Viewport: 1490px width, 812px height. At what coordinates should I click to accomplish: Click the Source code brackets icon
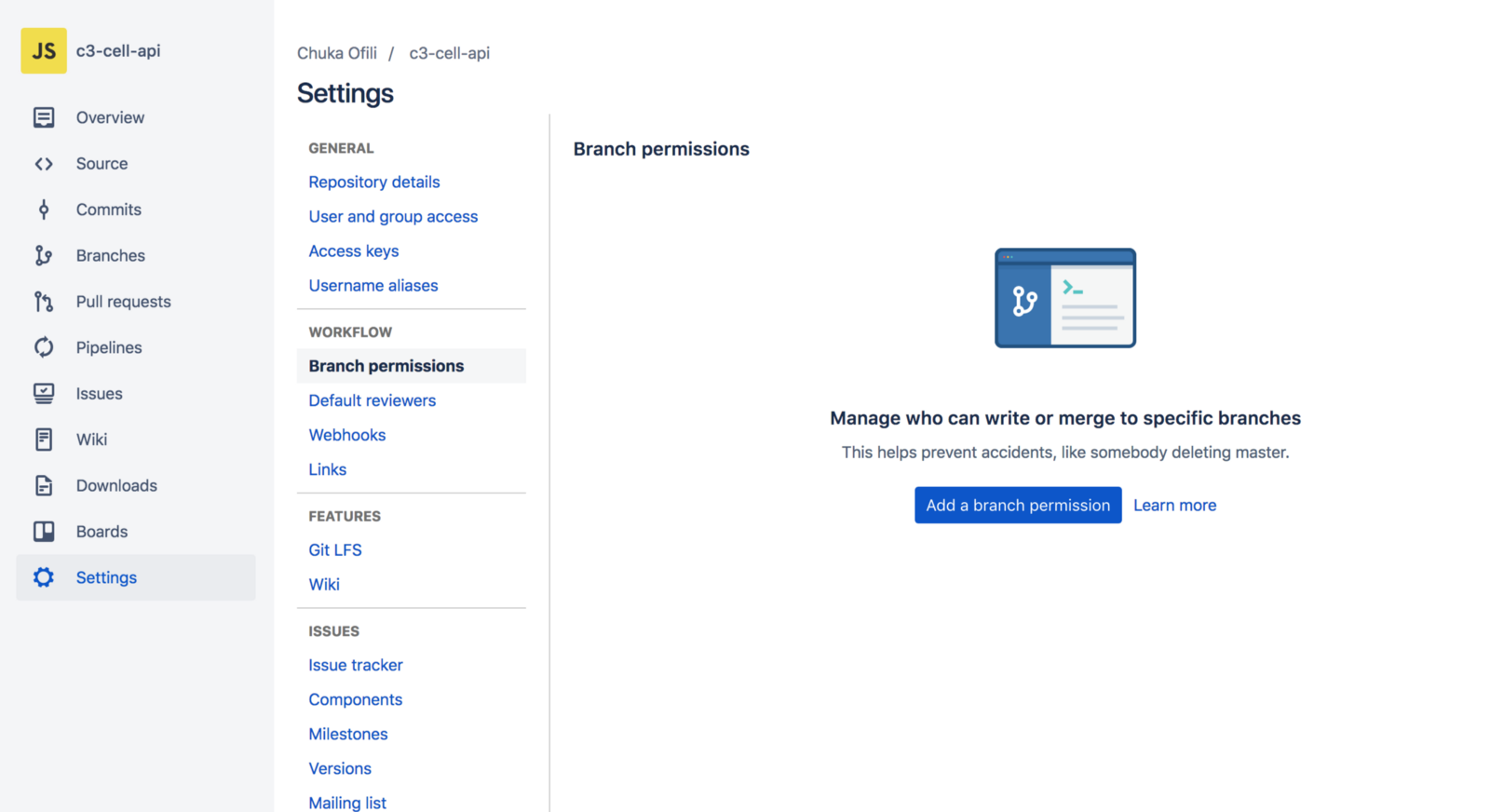click(44, 164)
